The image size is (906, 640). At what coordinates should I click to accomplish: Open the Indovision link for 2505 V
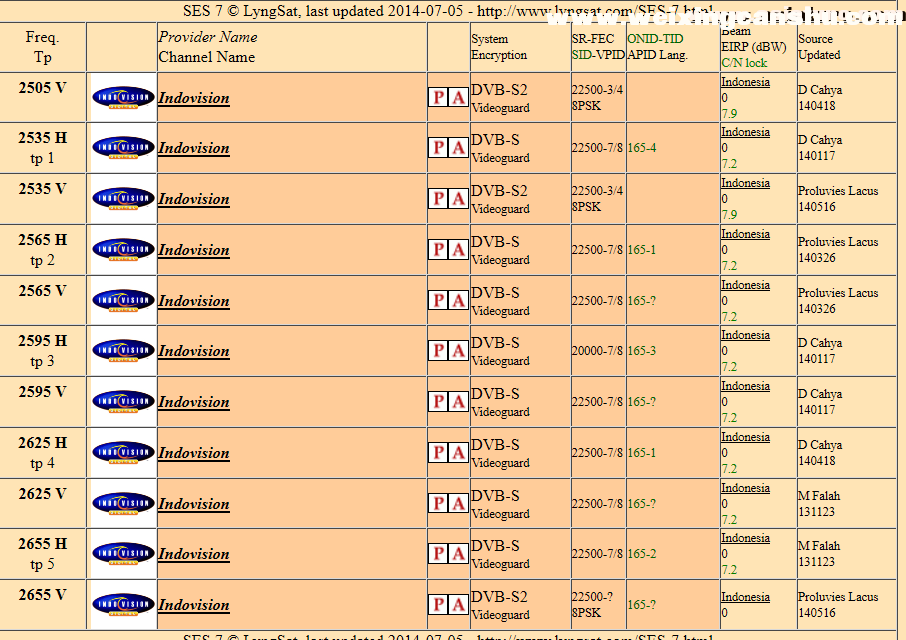point(194,98)
